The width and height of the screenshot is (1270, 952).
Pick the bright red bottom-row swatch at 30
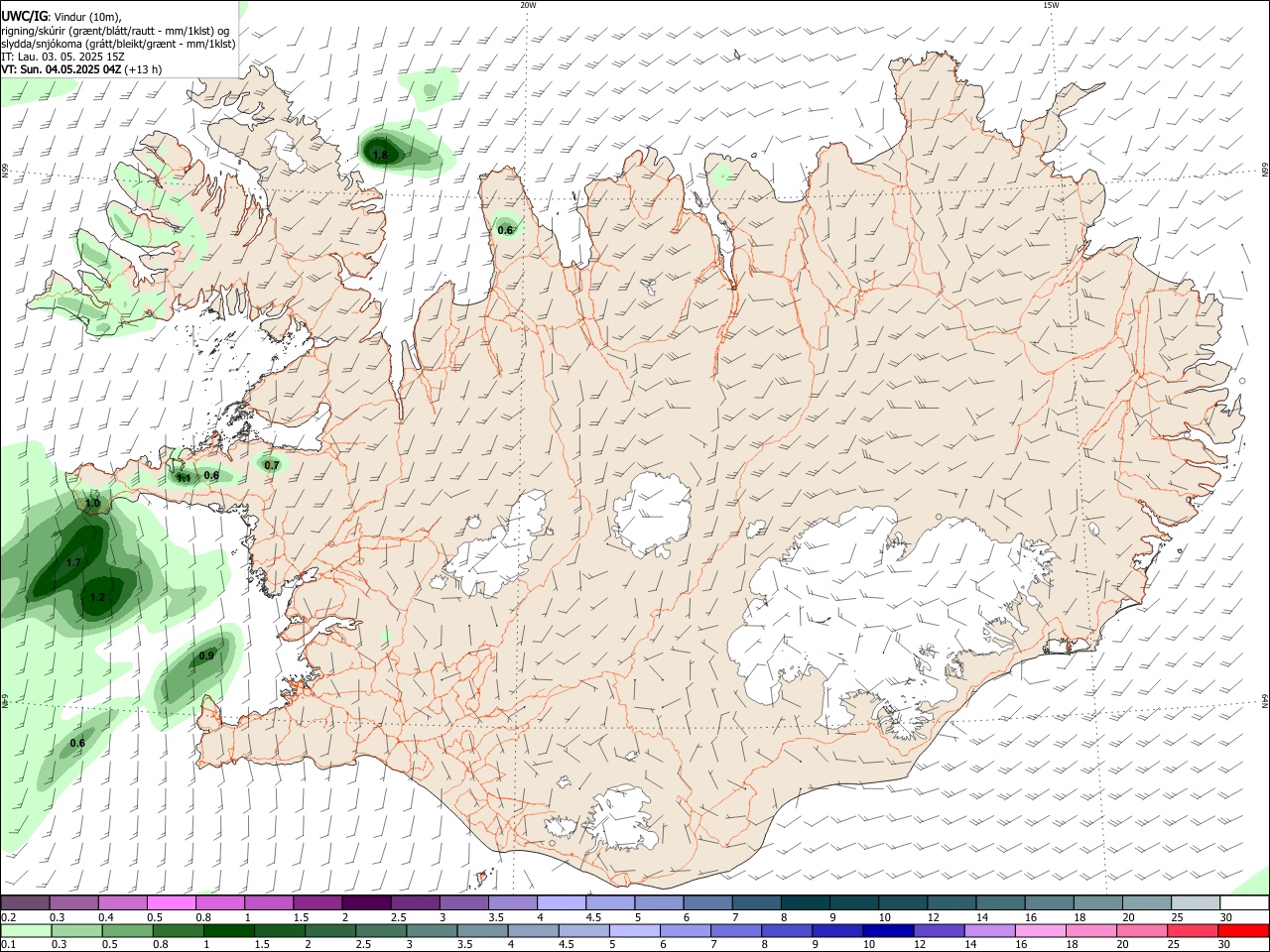point(1242,930)
